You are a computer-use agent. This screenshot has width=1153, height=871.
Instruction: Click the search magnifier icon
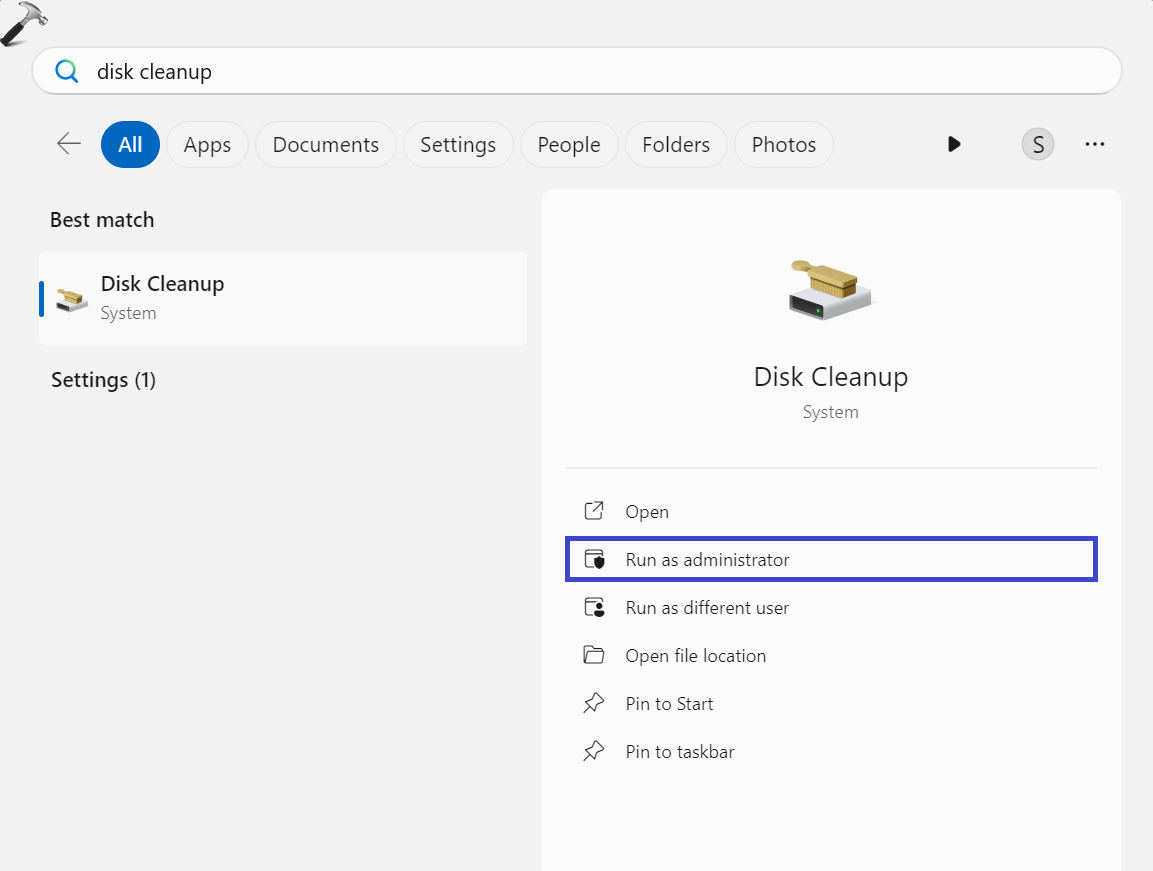[66, 71]
